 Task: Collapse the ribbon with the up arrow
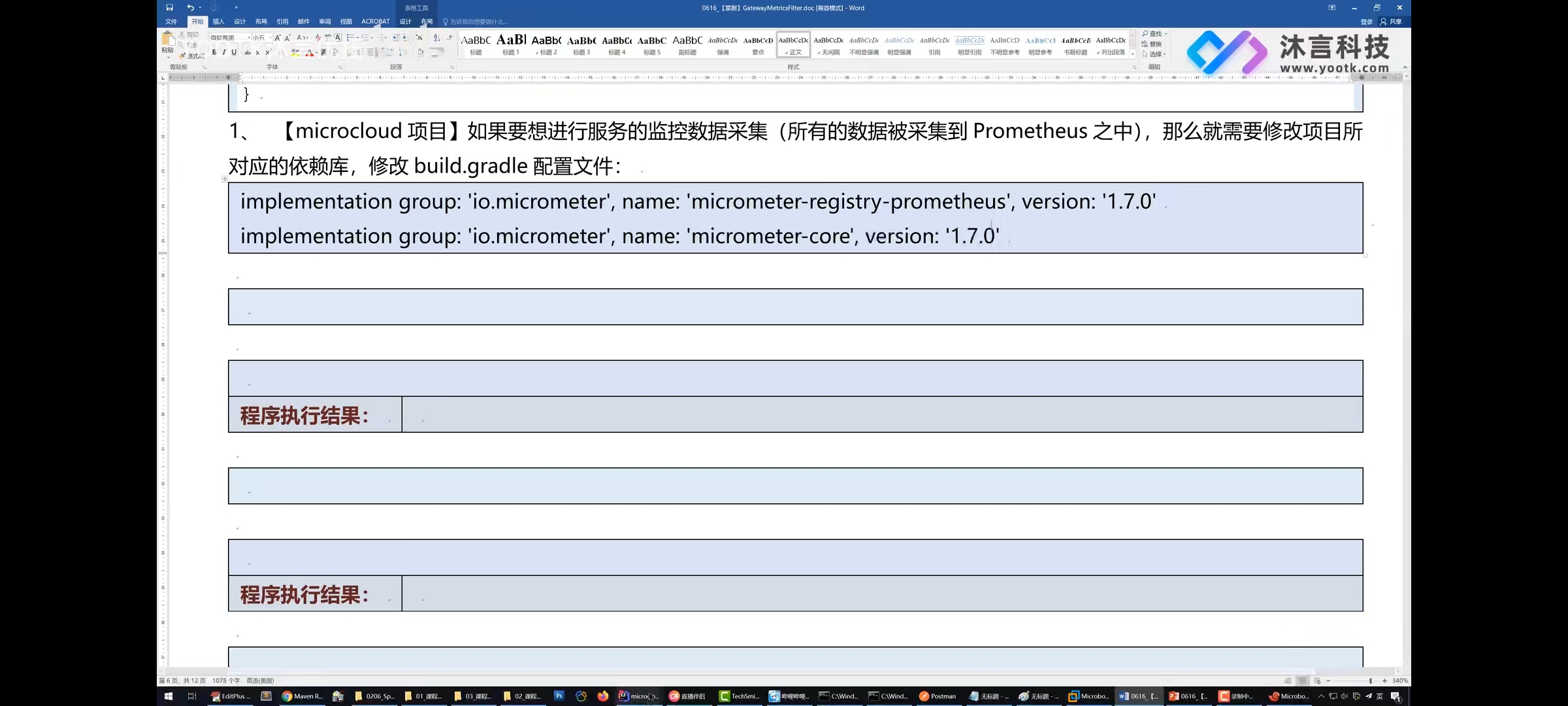1405,67
